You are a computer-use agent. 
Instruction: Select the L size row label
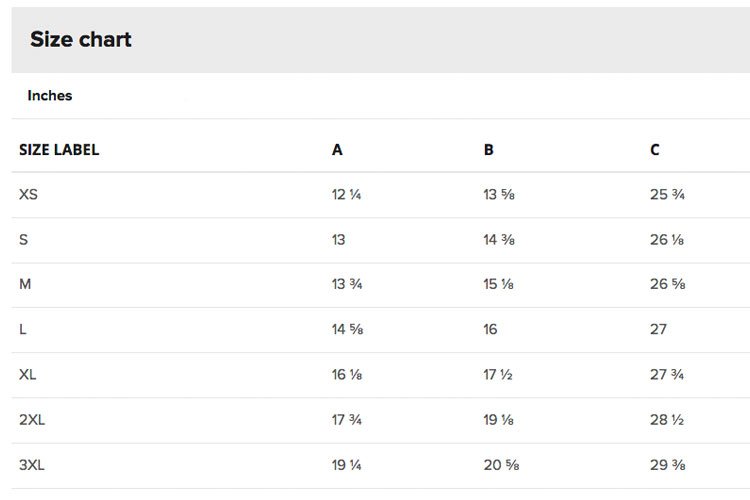(22, 329)
